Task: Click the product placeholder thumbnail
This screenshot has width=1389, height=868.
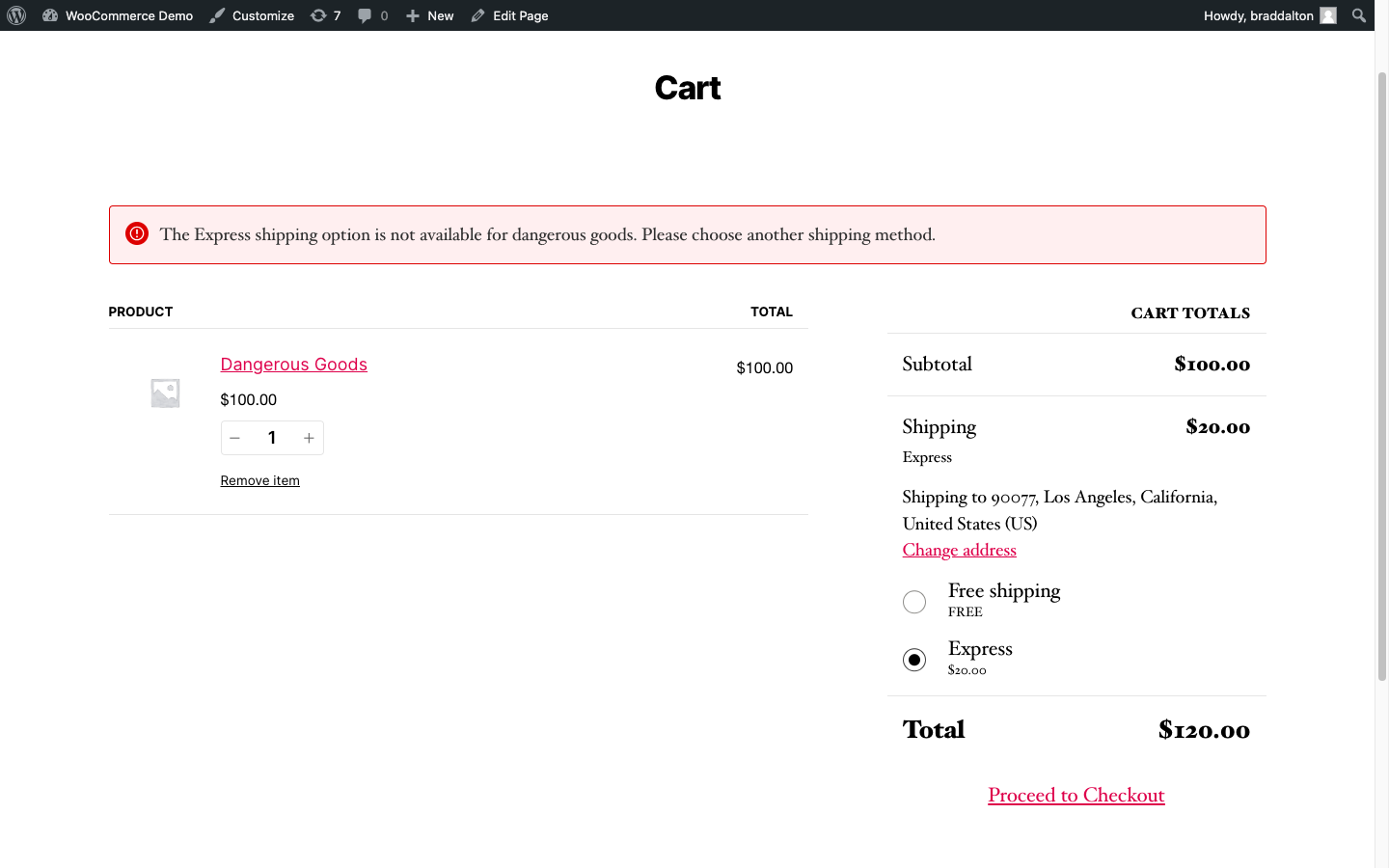Action: [x=165, y=393]
